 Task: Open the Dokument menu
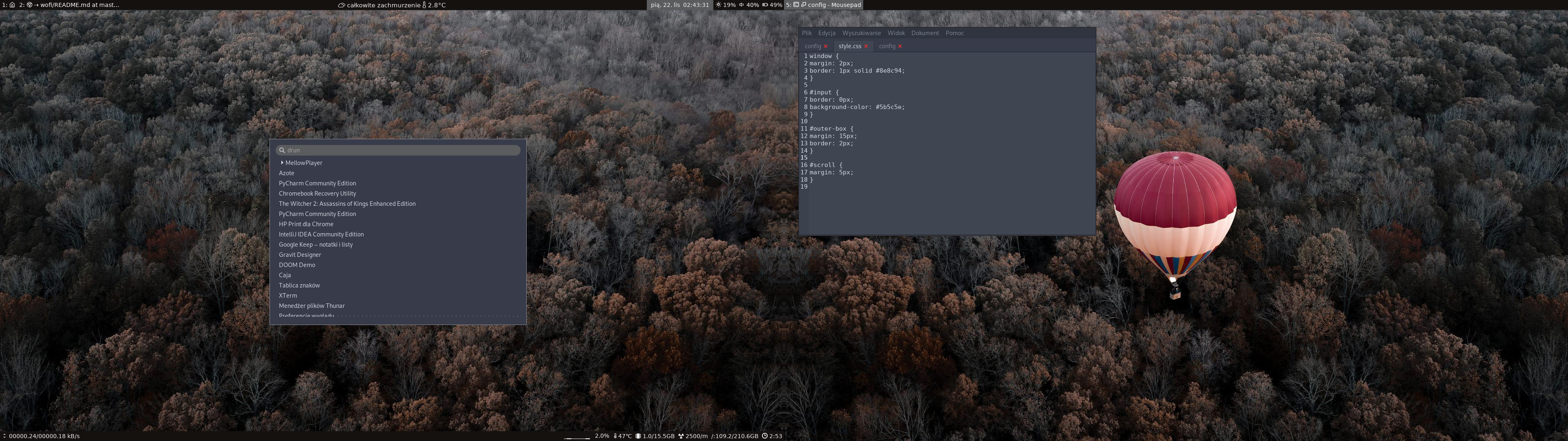(x=924, y=33)
